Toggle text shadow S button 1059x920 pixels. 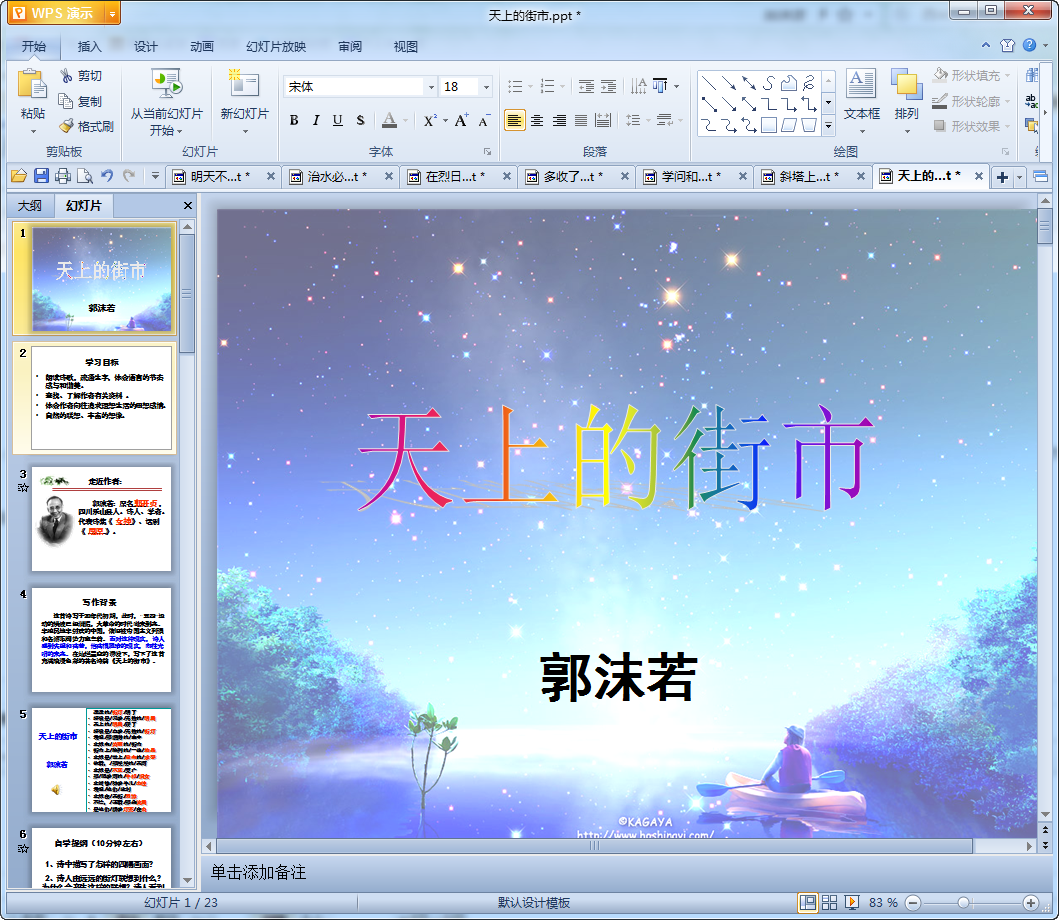tap(360, 120)
